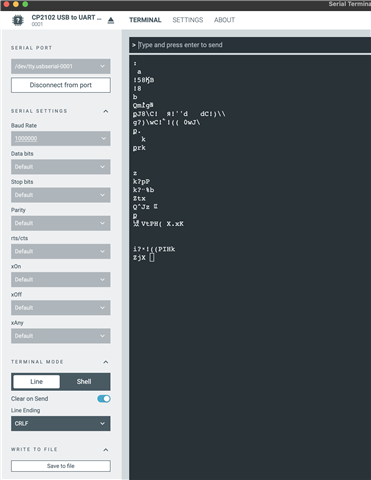Open the Parity dropdown
This screenshot has height=480, width=371.
[x=61, y=223]
